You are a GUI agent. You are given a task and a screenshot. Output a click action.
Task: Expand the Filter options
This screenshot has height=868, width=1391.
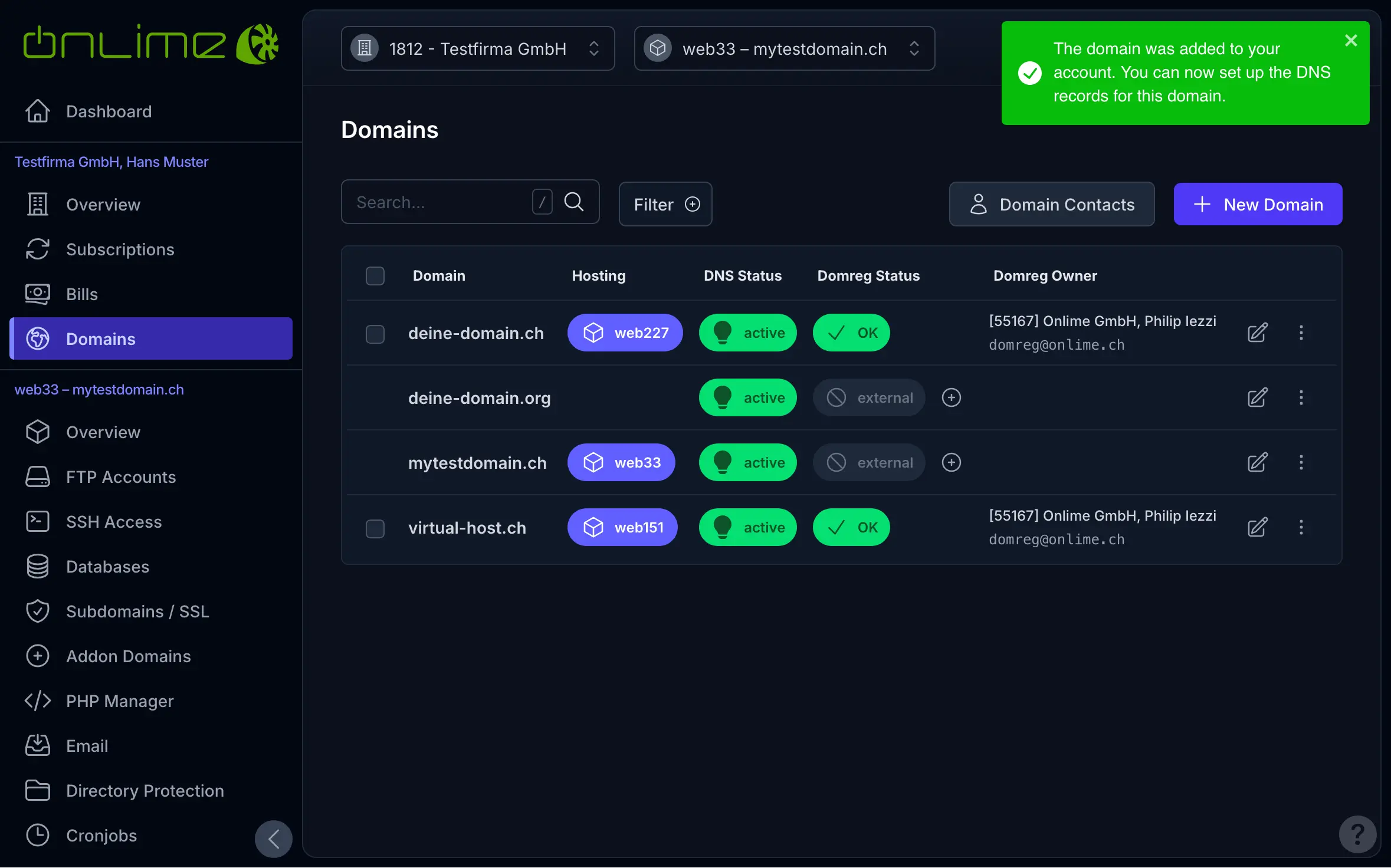665,204
